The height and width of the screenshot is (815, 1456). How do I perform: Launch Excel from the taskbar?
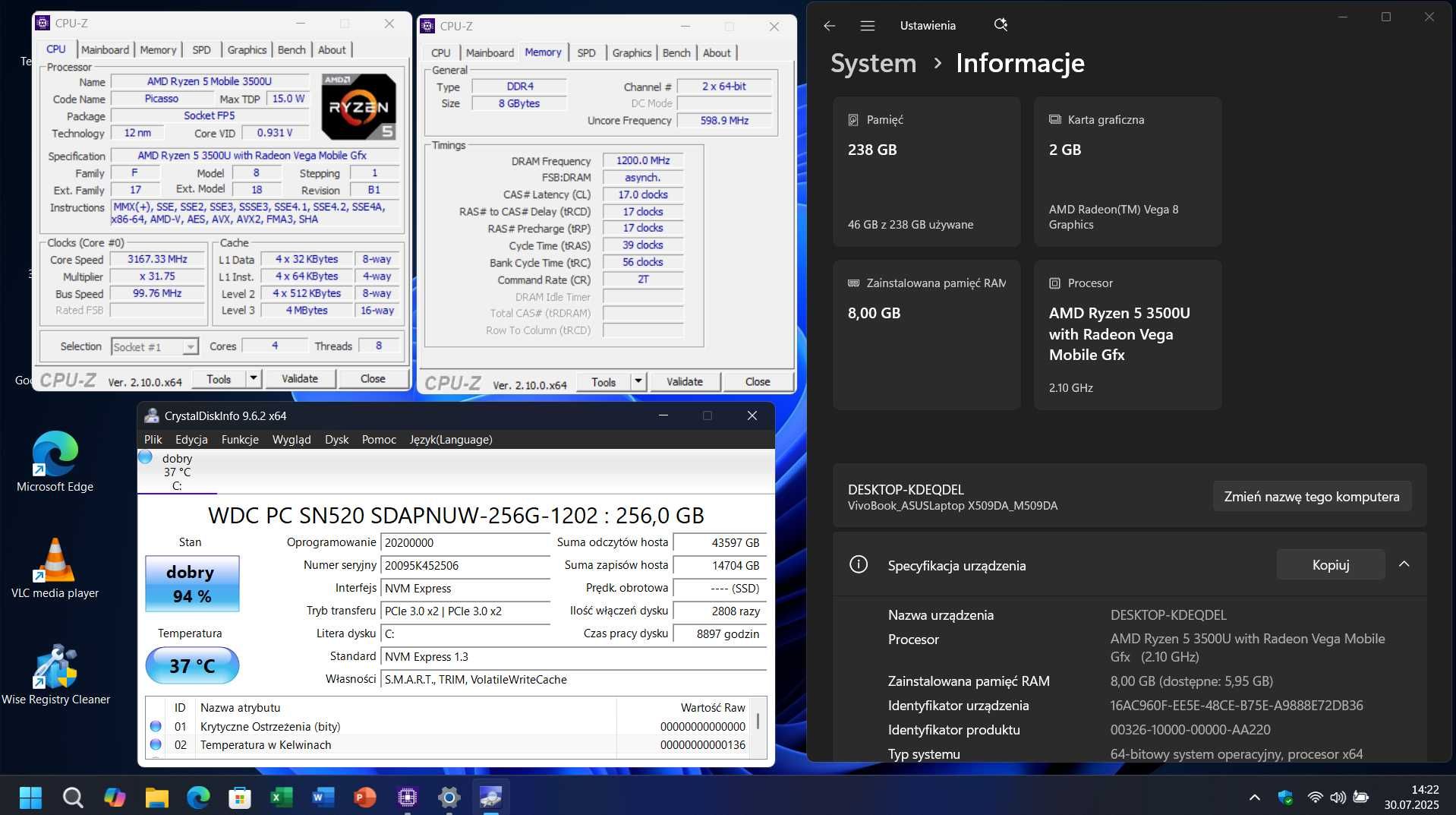282,797
